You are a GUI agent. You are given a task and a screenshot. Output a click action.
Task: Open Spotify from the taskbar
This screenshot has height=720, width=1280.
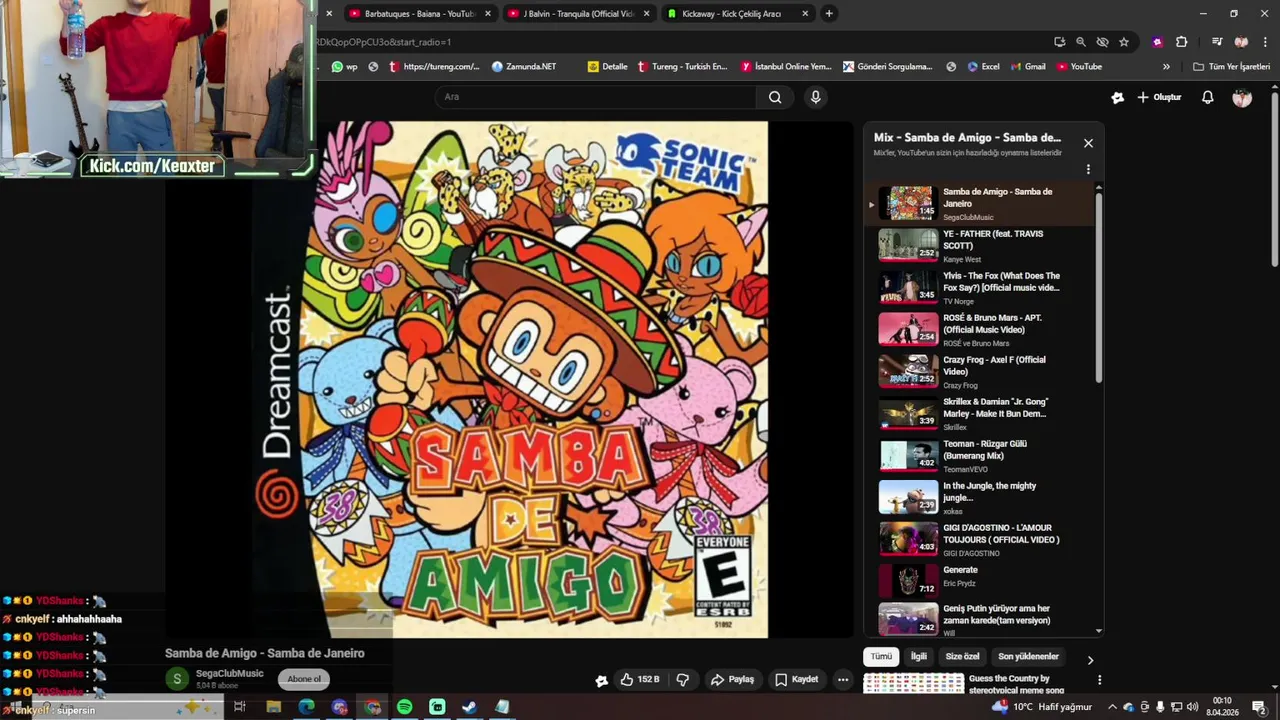[x=404, y=707]
